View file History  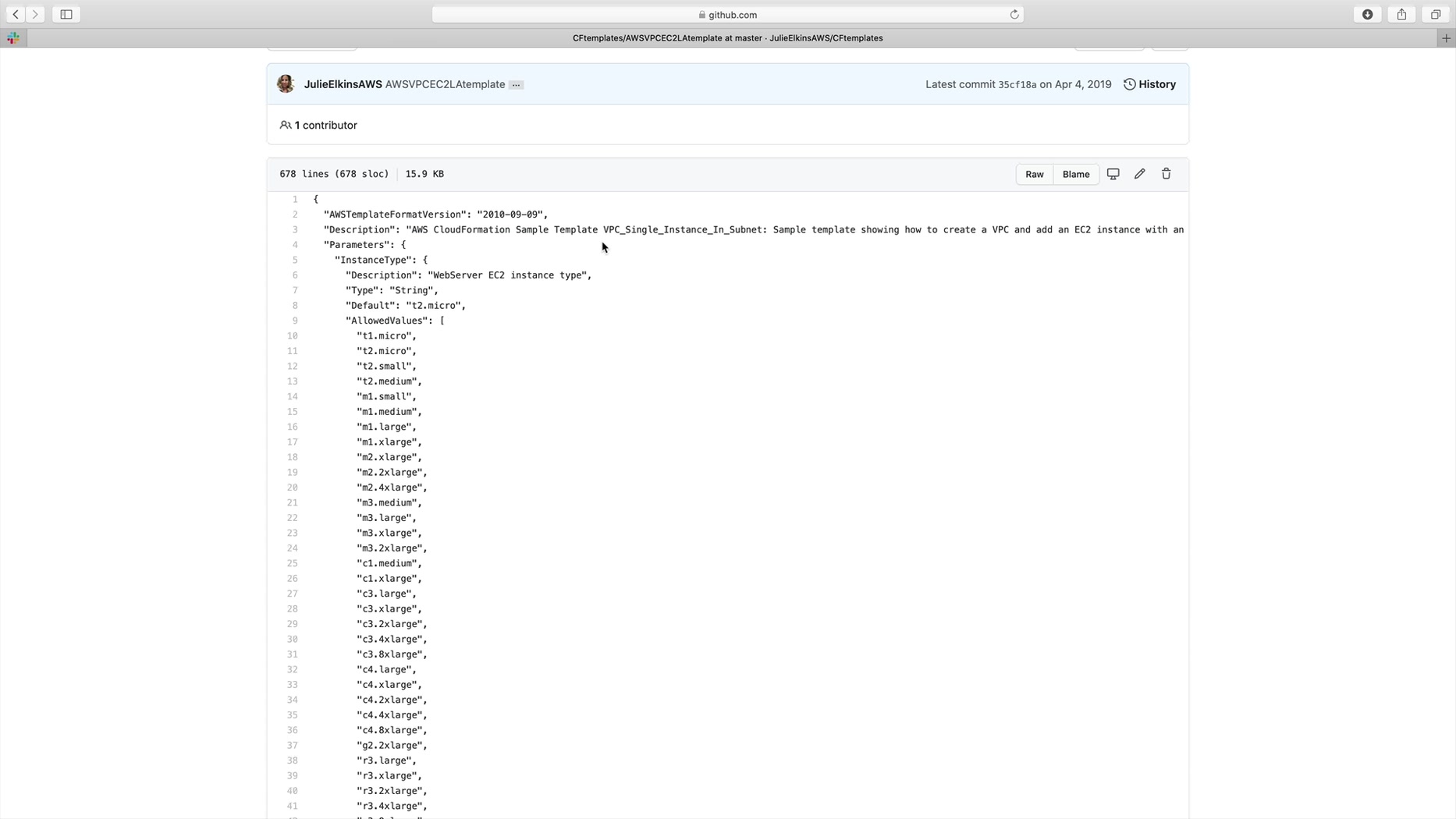[1149, 84]
